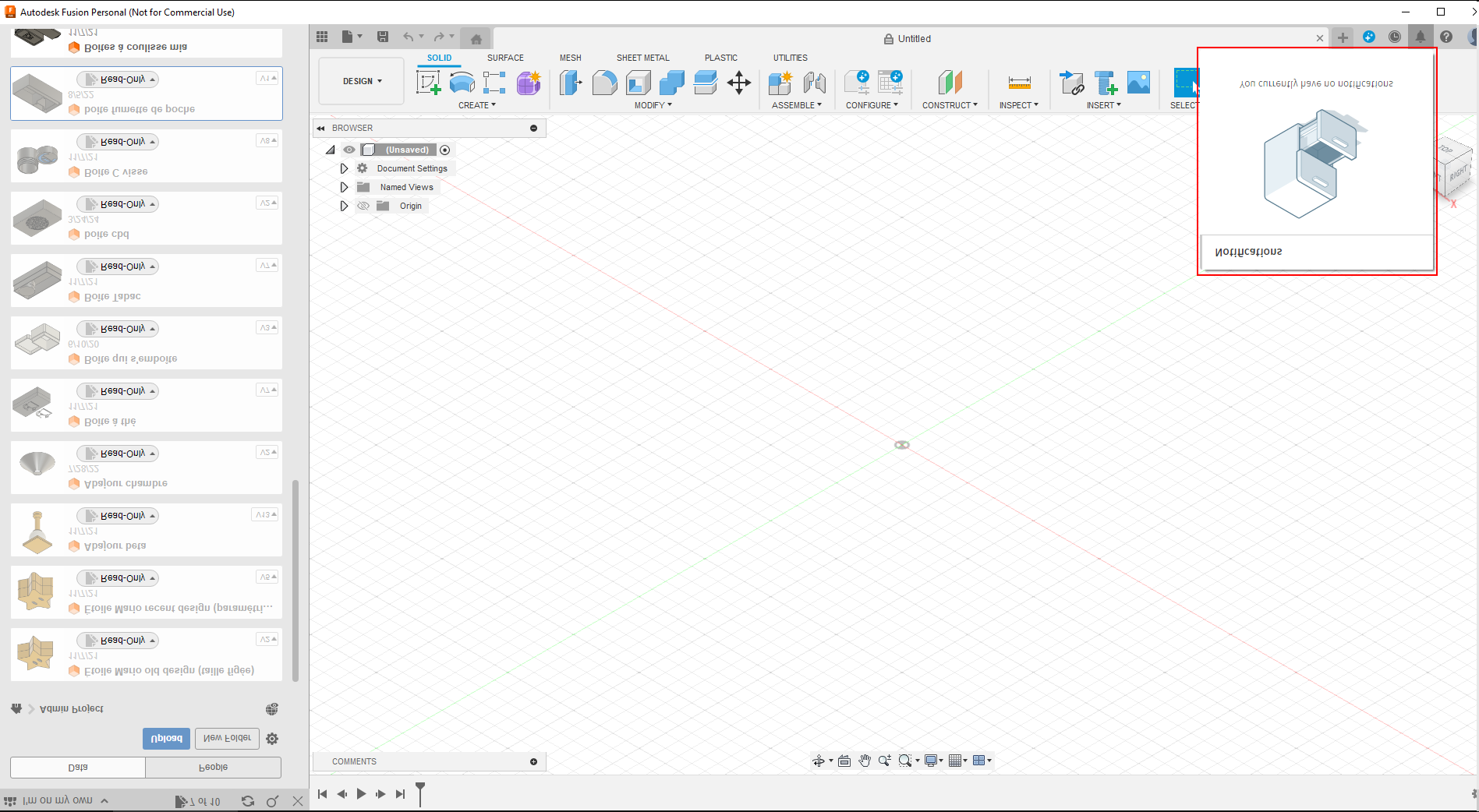Toggle visibility of the (Unsaved) root component

tap(349, 150)
